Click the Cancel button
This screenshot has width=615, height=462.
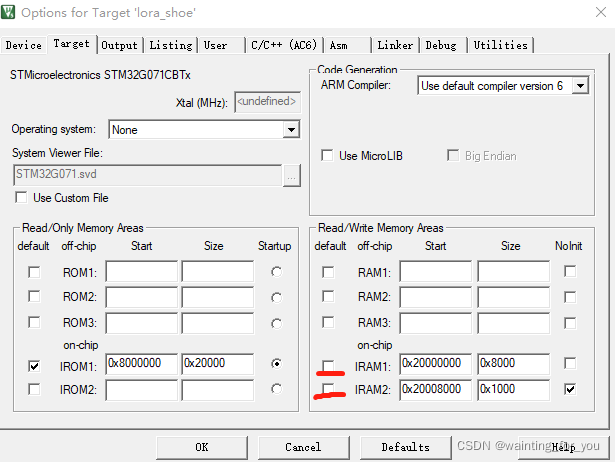303,447
